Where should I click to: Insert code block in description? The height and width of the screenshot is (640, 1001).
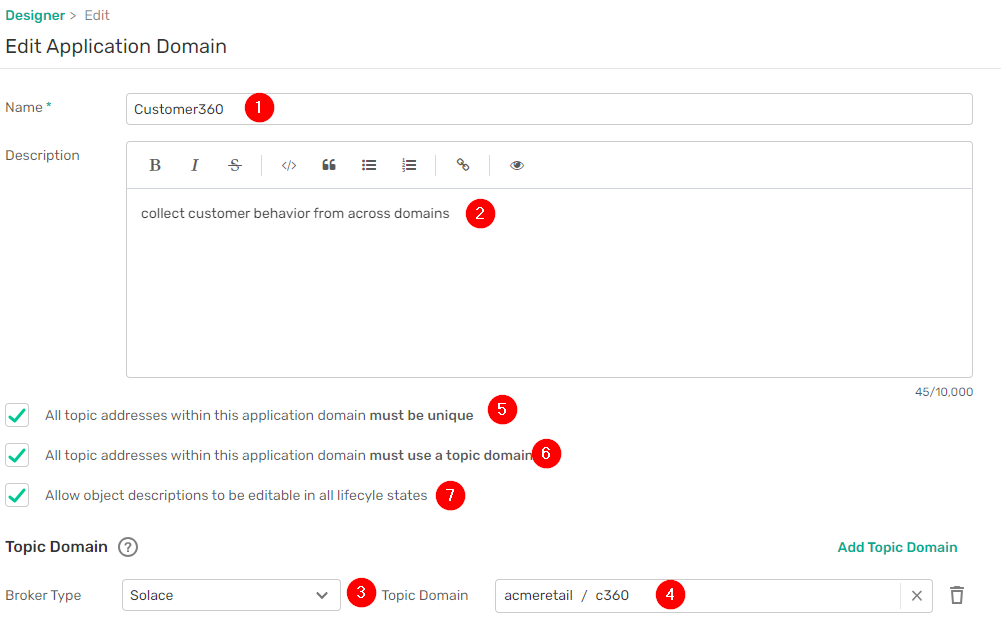click(x=289, y=166)
